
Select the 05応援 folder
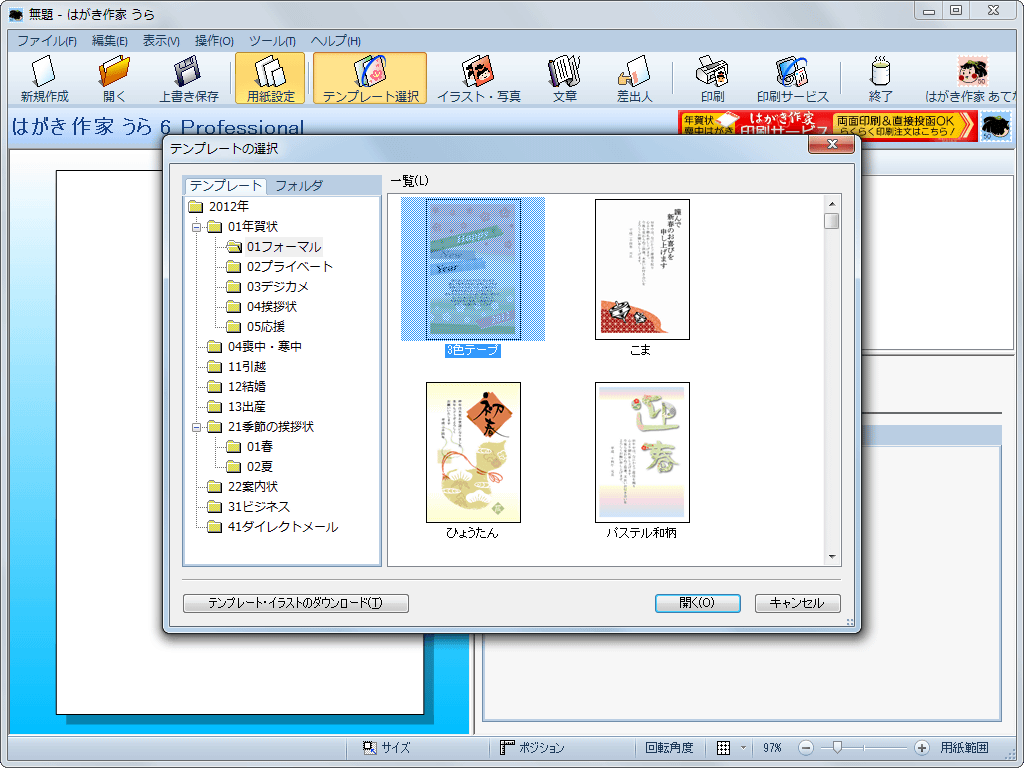pyautogui.click(x=255, y=327)
